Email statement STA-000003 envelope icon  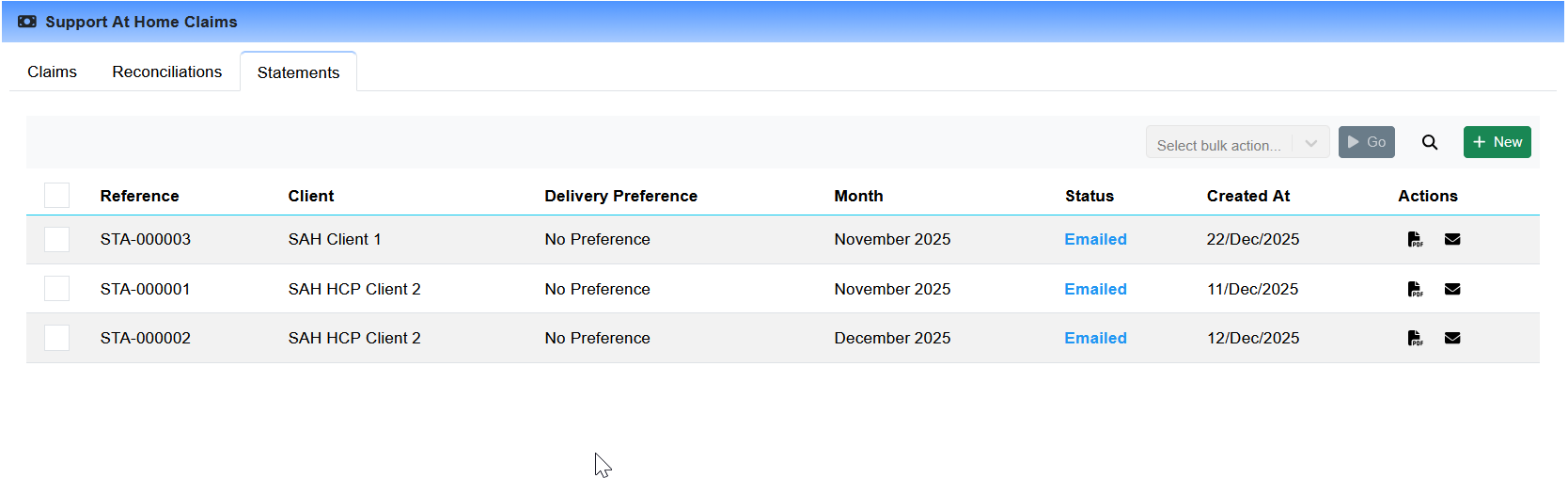point(1452,239)
